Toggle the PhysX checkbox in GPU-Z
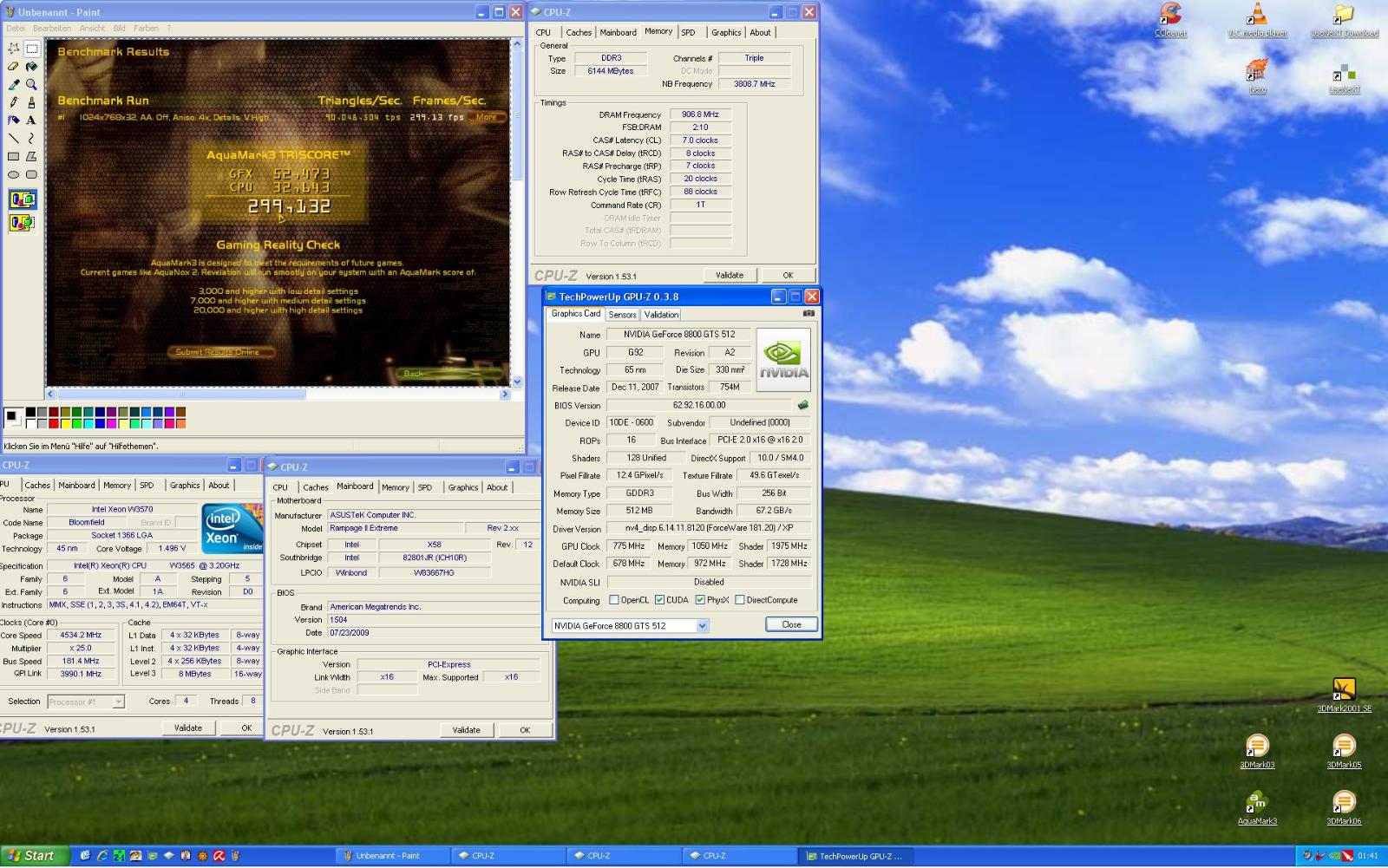This screenshot has height=868, width=1388. point(699,600)
